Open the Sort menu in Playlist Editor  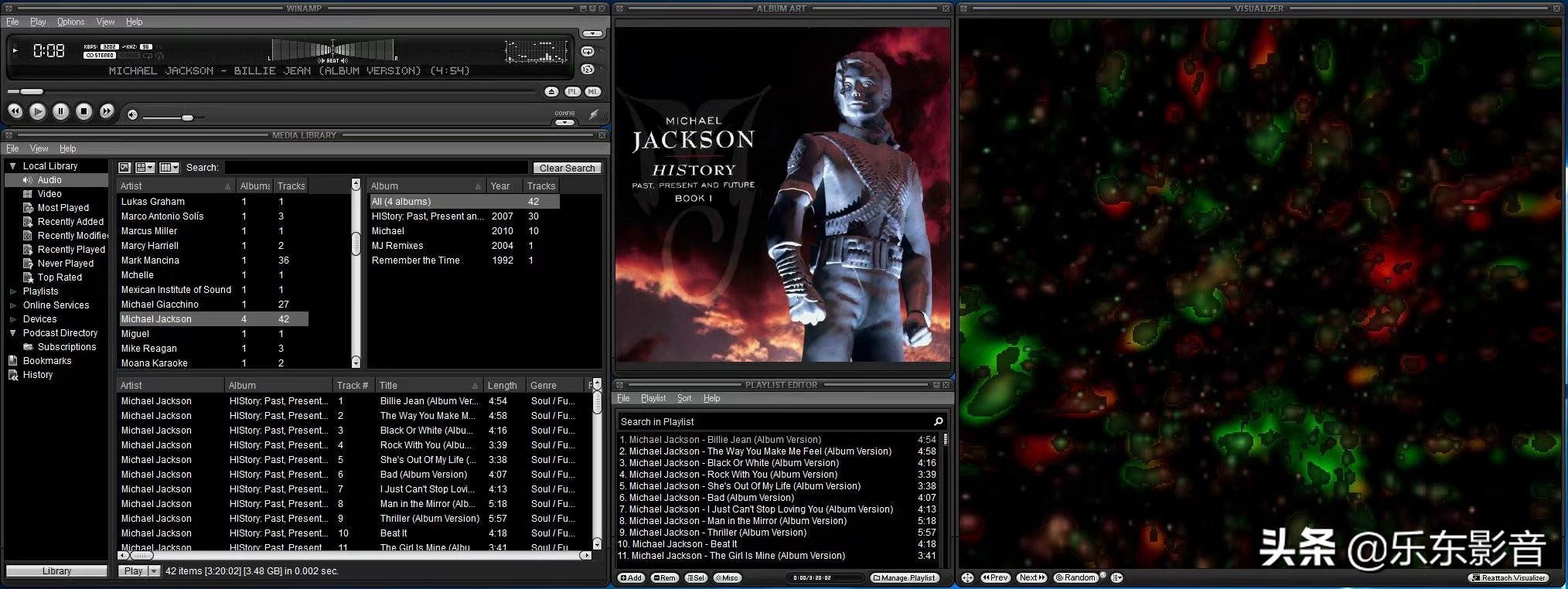coord(684,398)
